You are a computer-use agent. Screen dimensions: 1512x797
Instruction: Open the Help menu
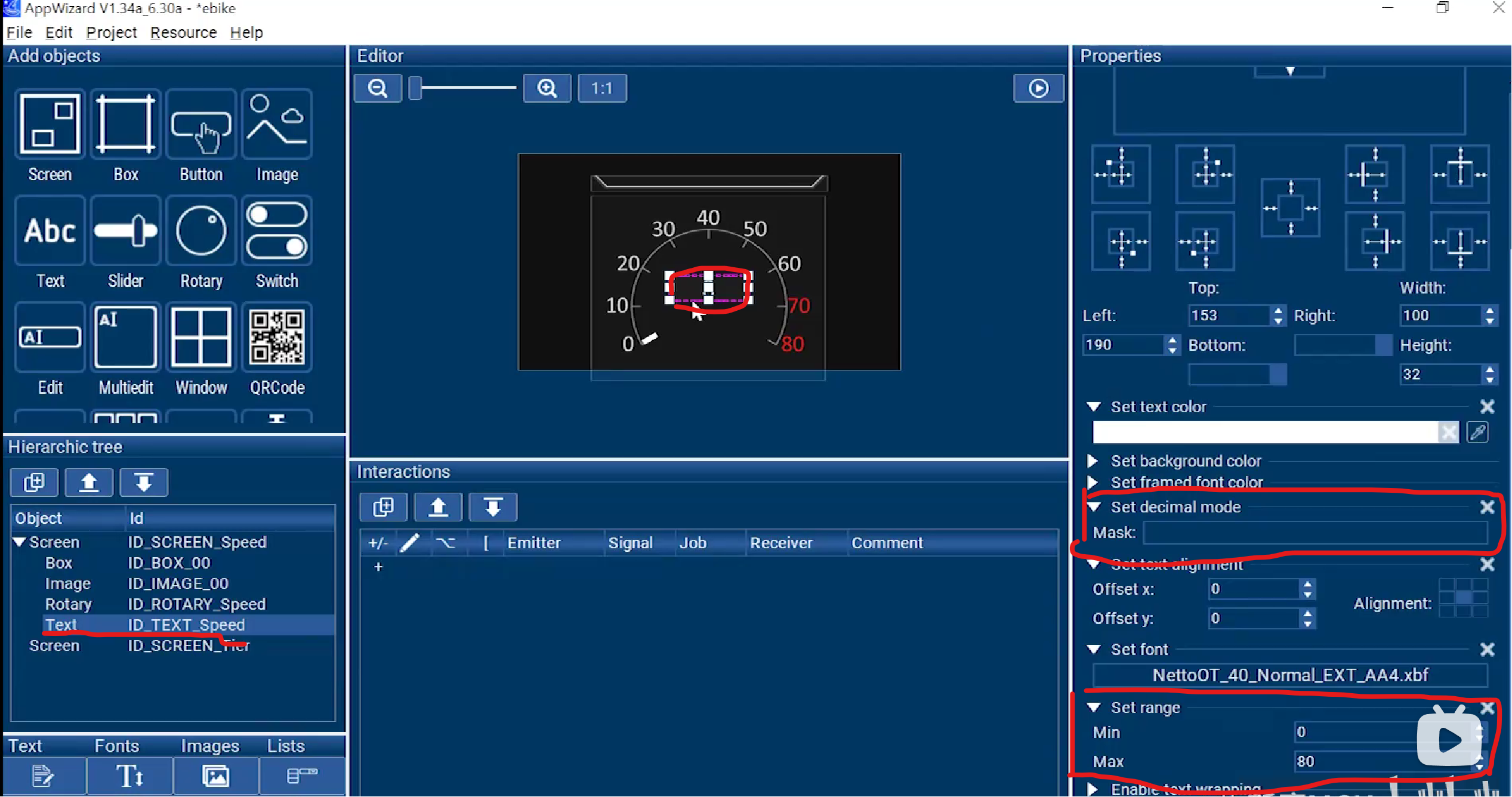pyautogui.click(x=246, y=33)
